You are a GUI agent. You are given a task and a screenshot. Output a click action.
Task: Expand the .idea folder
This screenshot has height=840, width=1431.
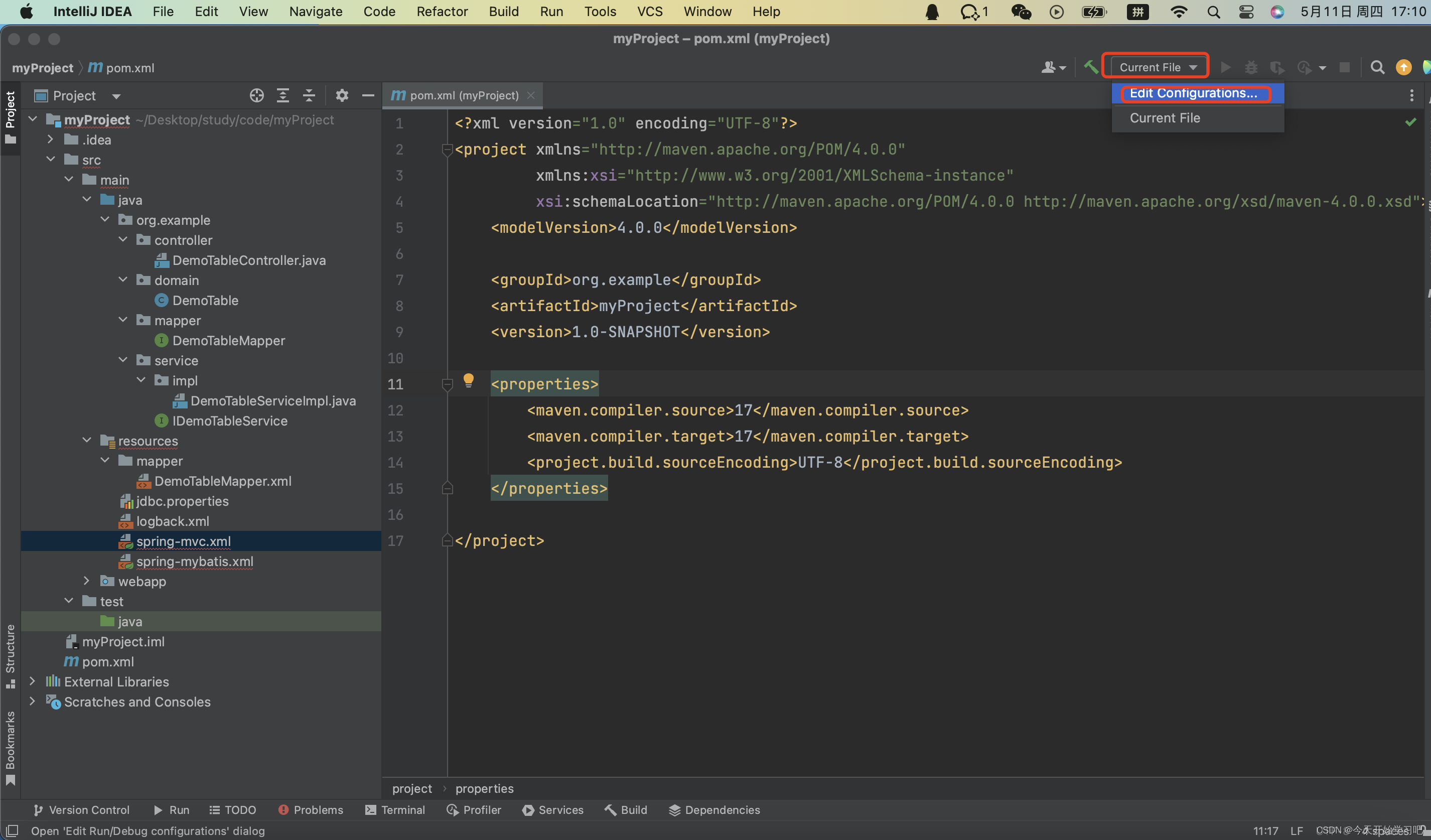[x=50, y=139]
